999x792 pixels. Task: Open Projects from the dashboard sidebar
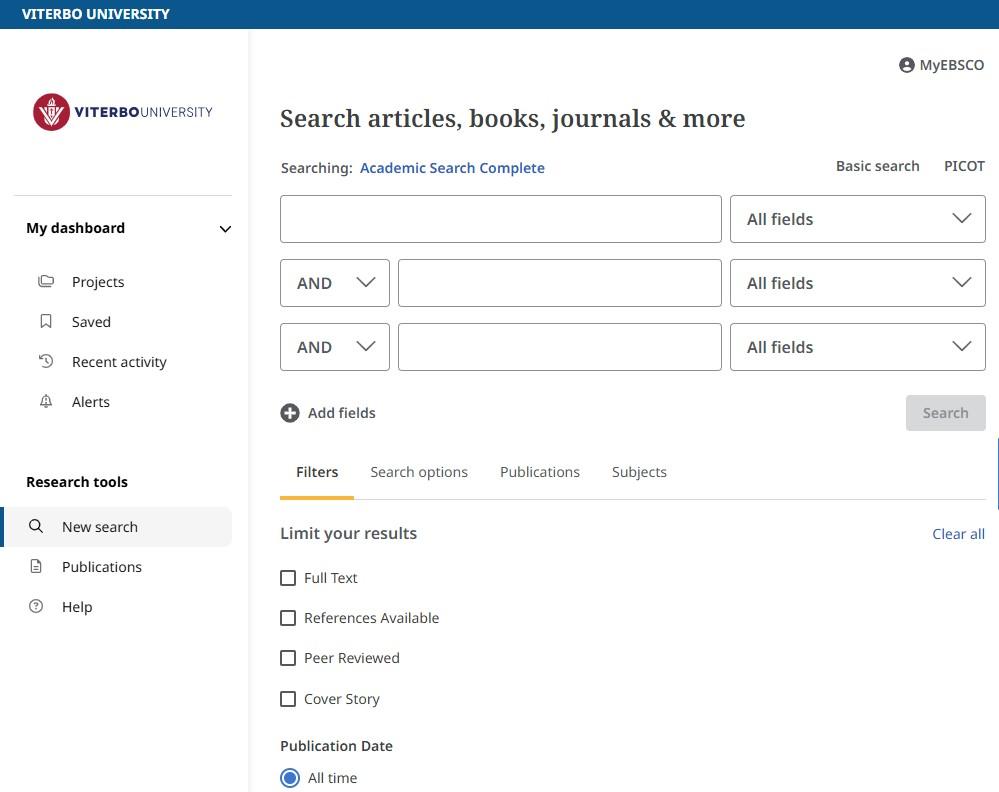(x=98, y=281)
